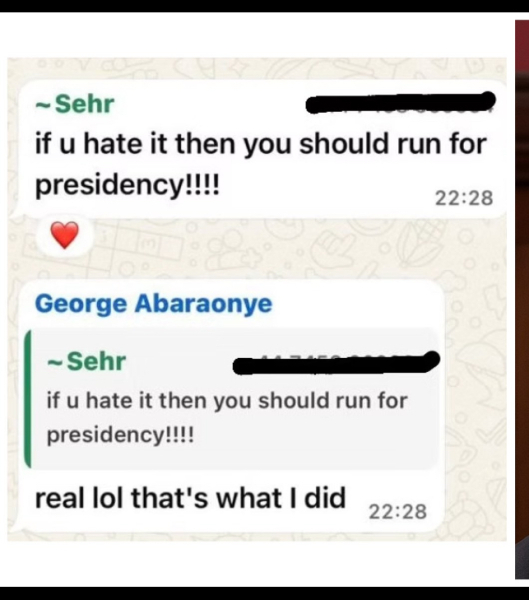Click the 22:28 timestamp on Sehr's message
Image resolution: width=529 pixels, height=600 pixels.
coord(464,198)
